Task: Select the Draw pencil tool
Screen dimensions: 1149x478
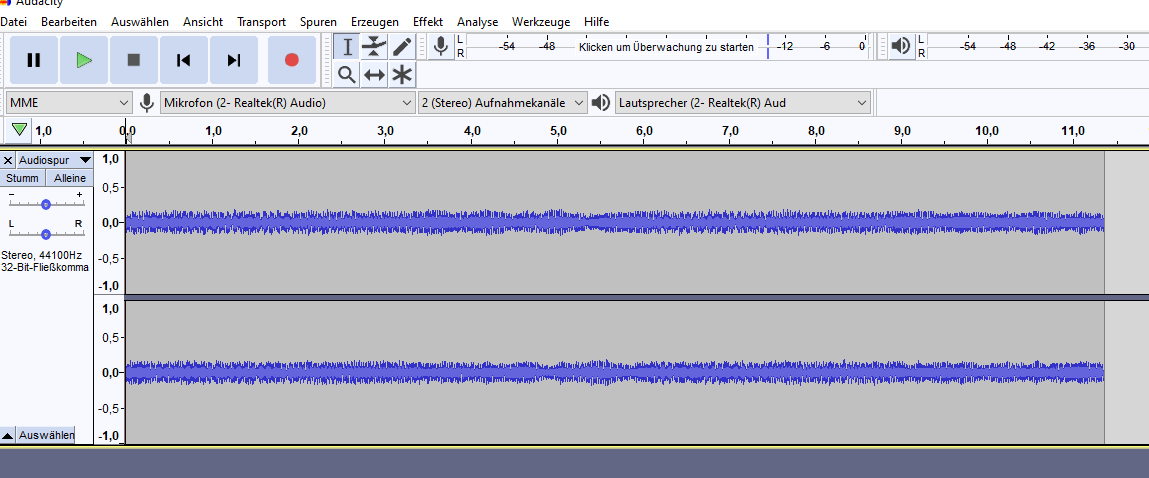Action: (402, 46)
